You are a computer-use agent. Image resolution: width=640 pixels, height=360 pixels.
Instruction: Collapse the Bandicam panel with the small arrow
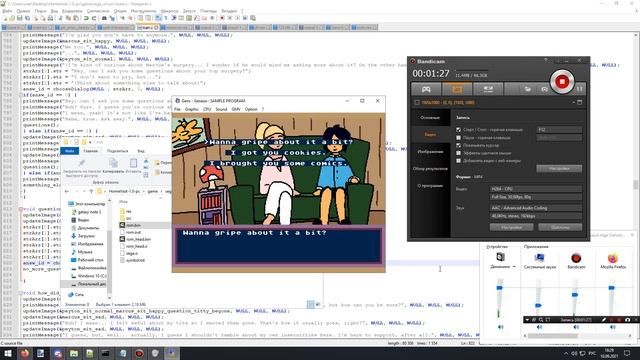tap(573, 102)
